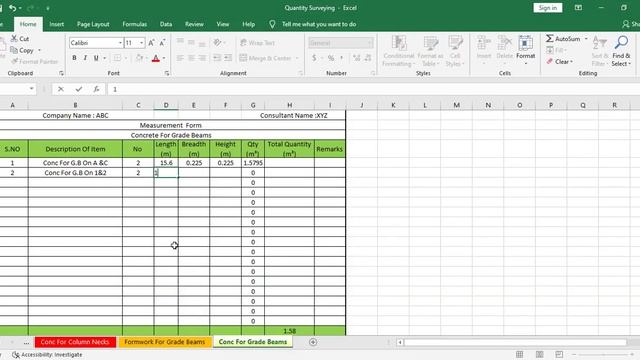Click Tell me what you want to do
This screenshot has width=640, height=360.
pos(319,24)
